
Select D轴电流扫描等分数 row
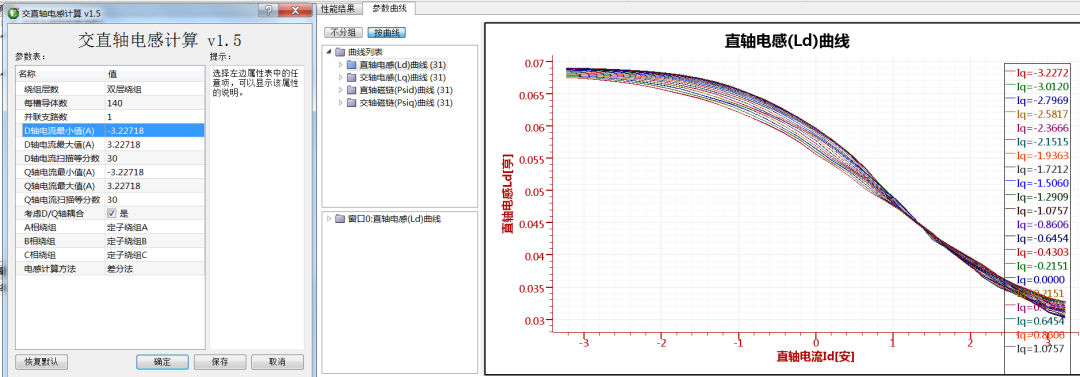[110, 159]
